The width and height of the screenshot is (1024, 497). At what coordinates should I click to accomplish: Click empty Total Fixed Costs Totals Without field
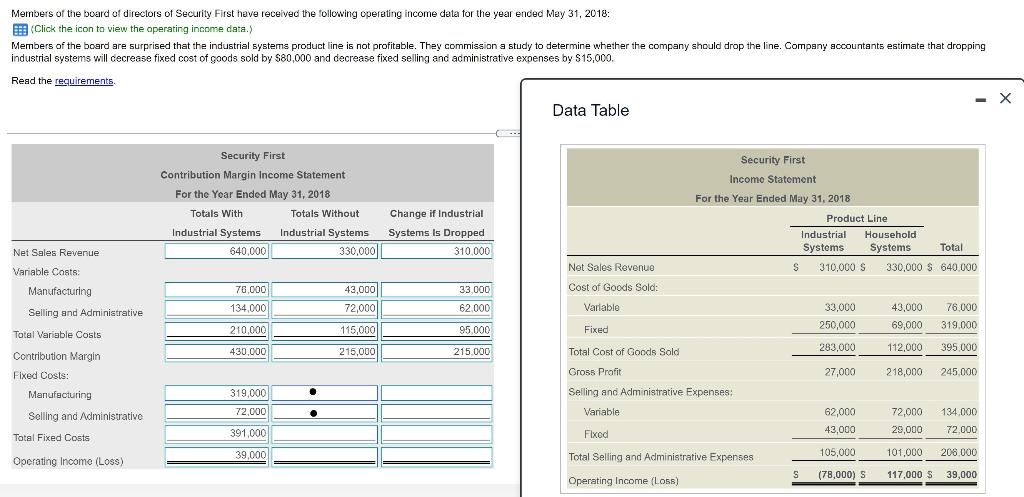click(325, 434)
